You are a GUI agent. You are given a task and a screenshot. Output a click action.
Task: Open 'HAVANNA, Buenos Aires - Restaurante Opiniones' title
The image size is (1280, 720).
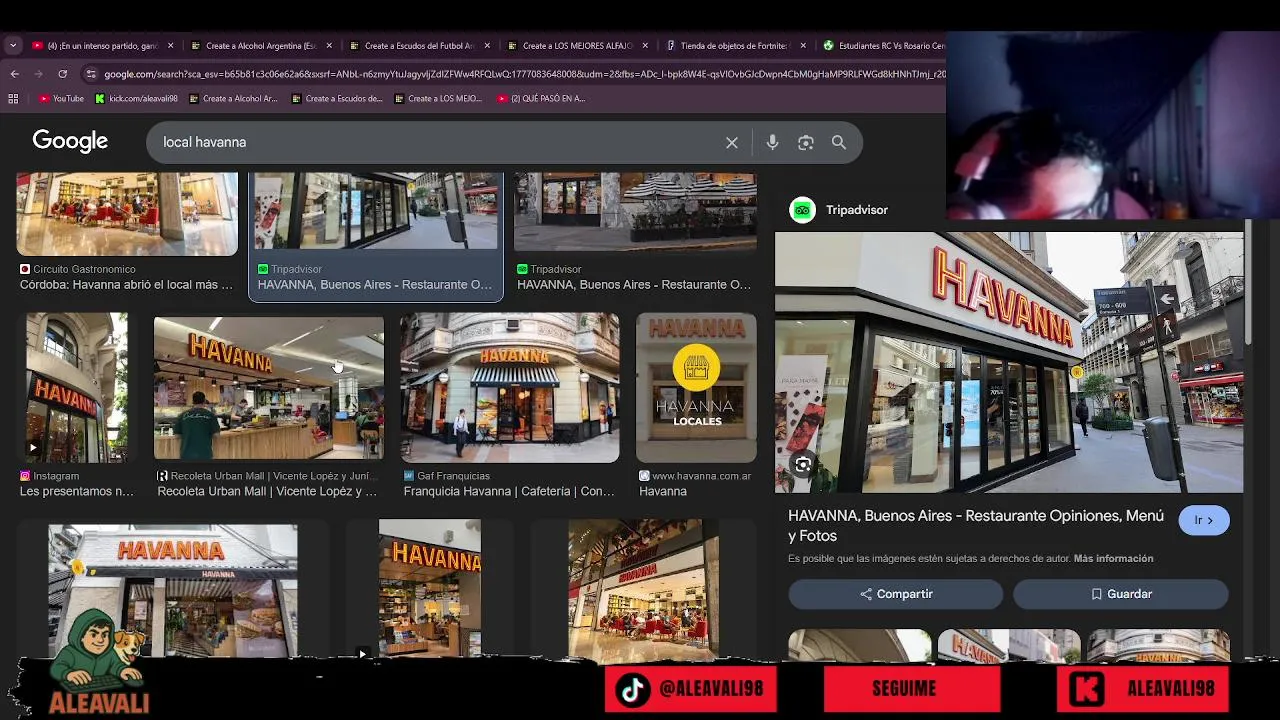[976, 526]
